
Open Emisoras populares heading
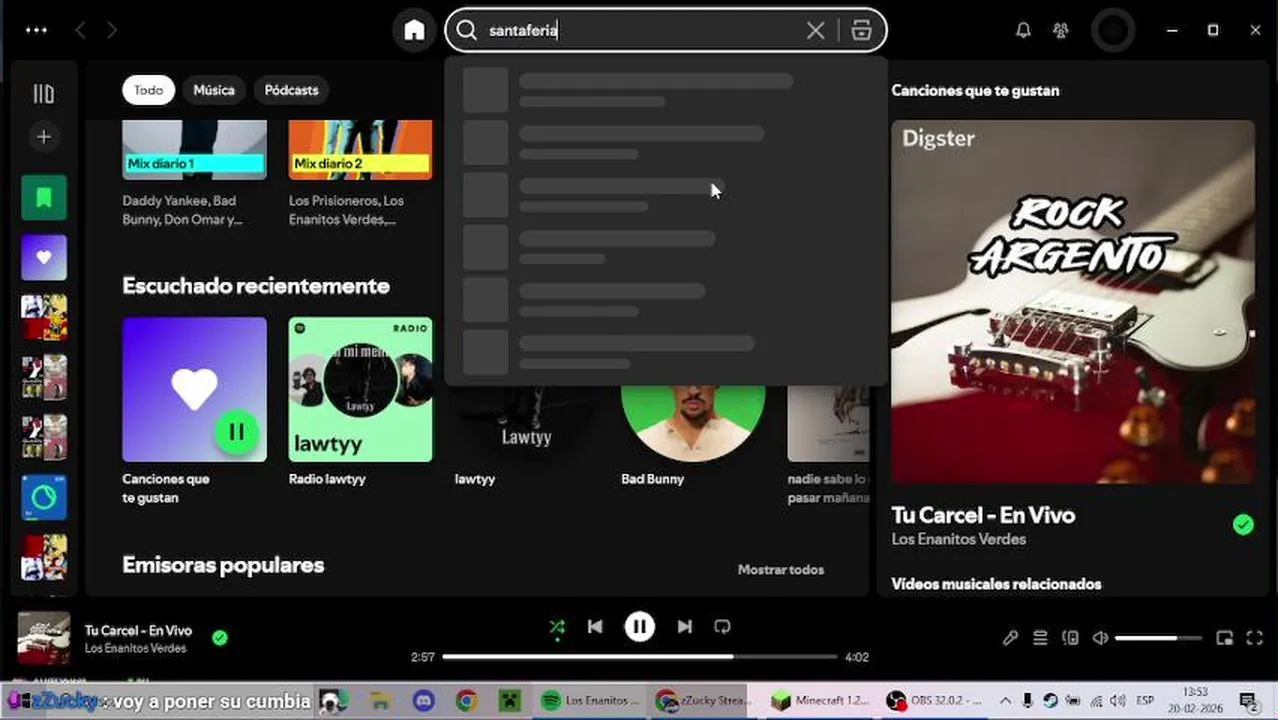point(223,565)
